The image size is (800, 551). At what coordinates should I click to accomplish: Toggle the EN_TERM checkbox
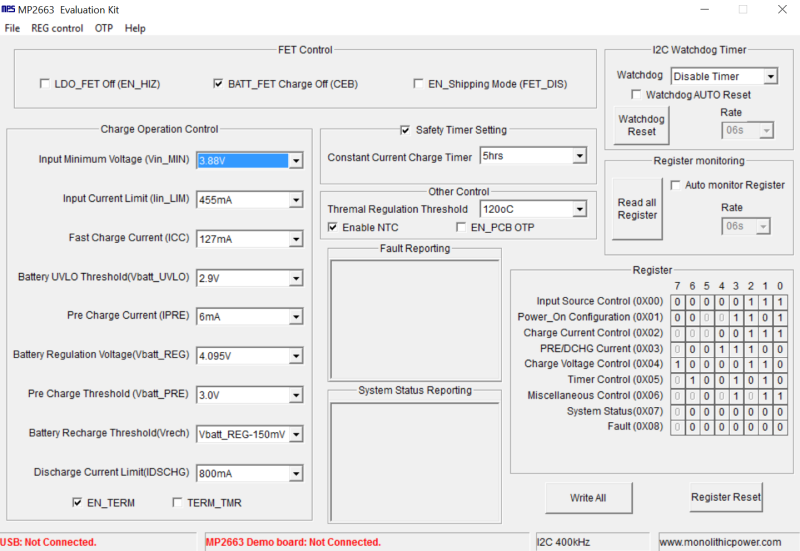point(77,503)
